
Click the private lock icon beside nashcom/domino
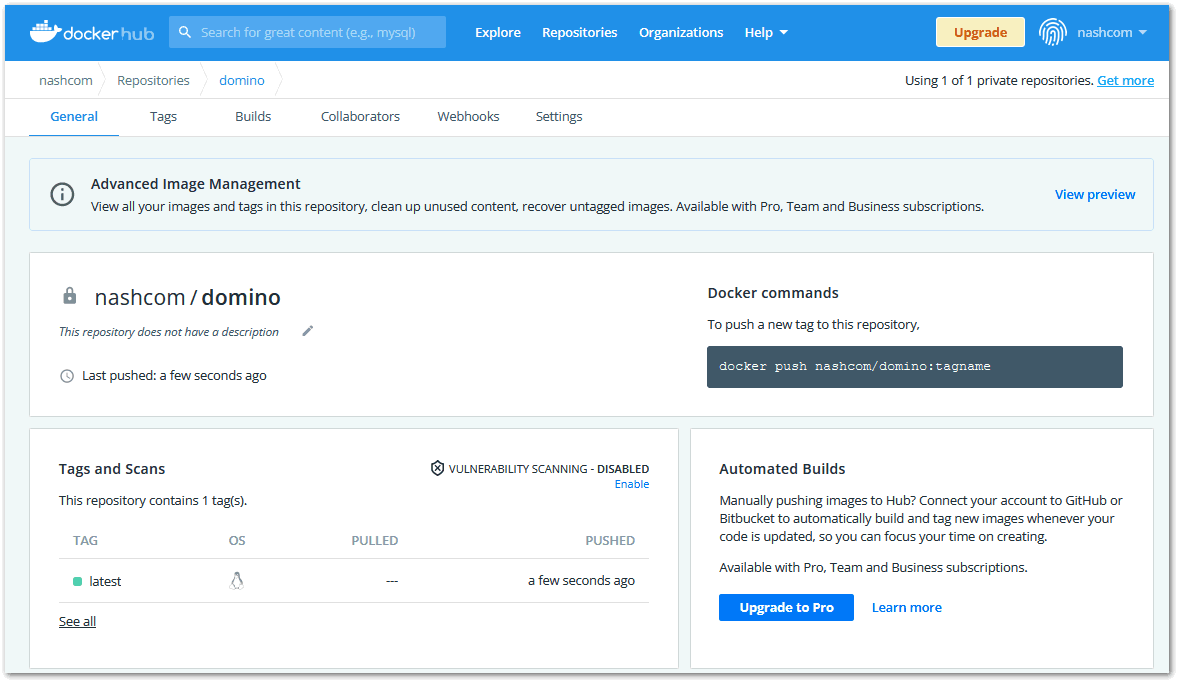click(69, 296)
